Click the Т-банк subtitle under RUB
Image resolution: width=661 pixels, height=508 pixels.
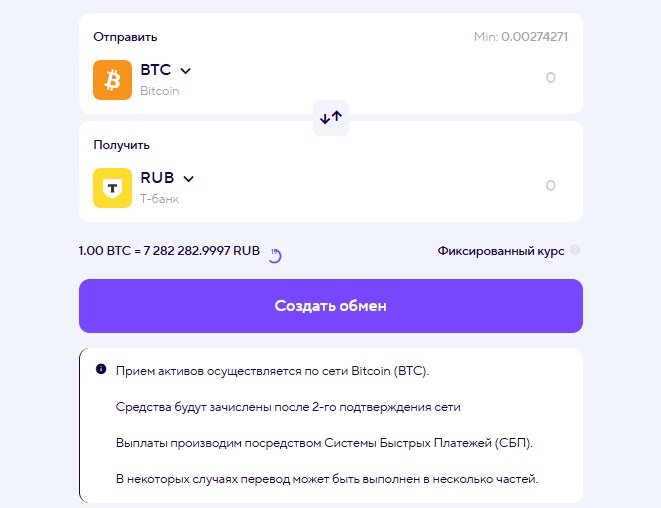tap(160, 199)
